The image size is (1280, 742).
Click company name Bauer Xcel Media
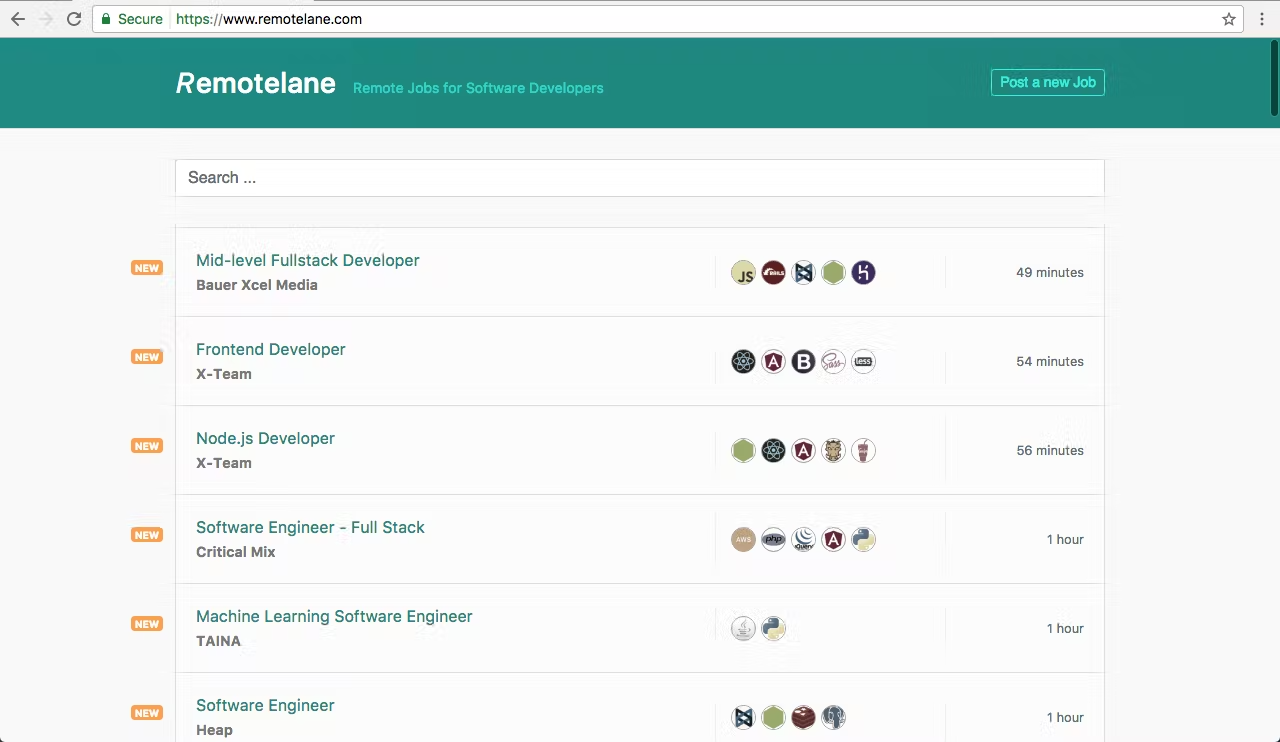click(x=257, y=285)
